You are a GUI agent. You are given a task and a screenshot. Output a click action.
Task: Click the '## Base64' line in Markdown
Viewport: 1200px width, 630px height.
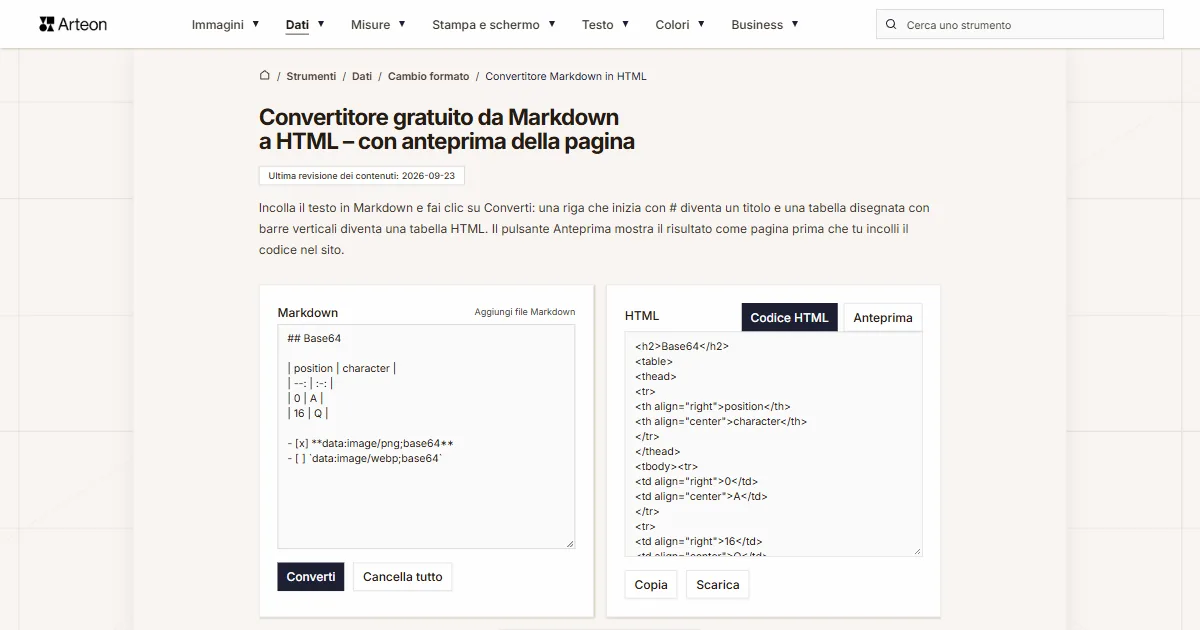(314, 338)
